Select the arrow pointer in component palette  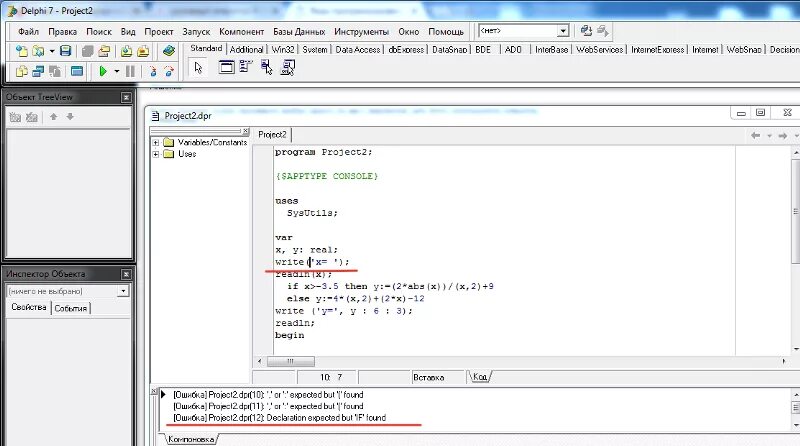198,67
